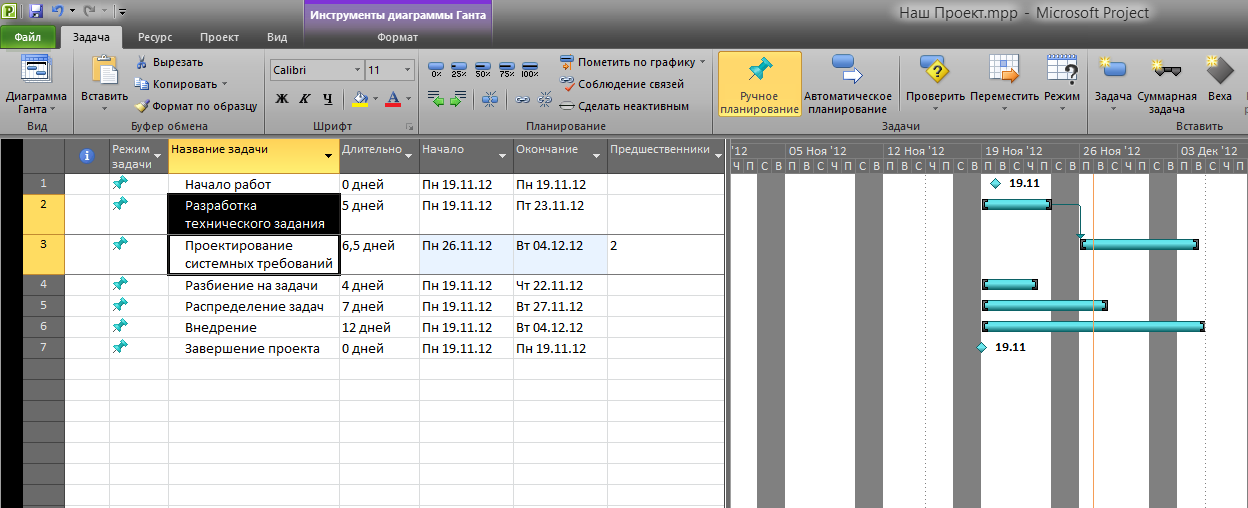Link selected tasks with chain icon
Viewport: 1248px width, 508px height.
click(x=523, y=99)
